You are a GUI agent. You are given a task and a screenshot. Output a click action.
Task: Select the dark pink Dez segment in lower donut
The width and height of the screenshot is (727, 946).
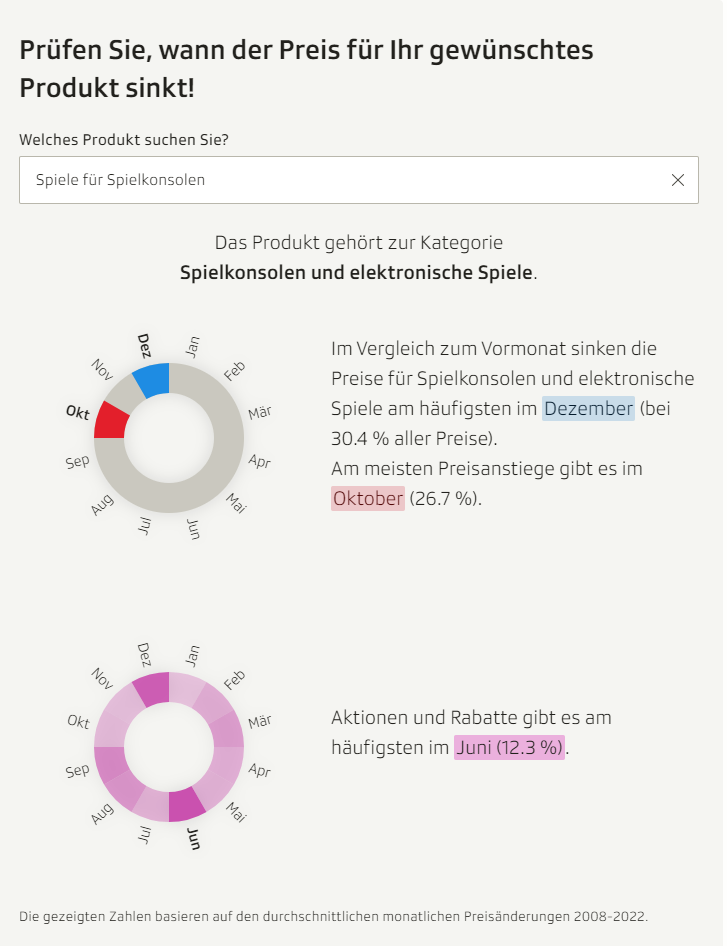click(x=153, y=689)
